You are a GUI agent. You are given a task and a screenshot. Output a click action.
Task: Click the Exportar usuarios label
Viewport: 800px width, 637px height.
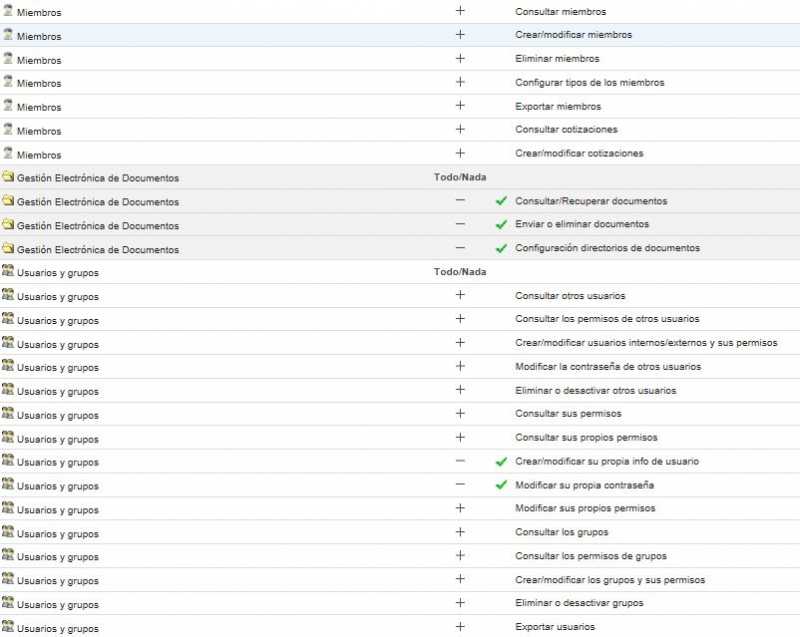pyautogui.click(x=555, y=627)
